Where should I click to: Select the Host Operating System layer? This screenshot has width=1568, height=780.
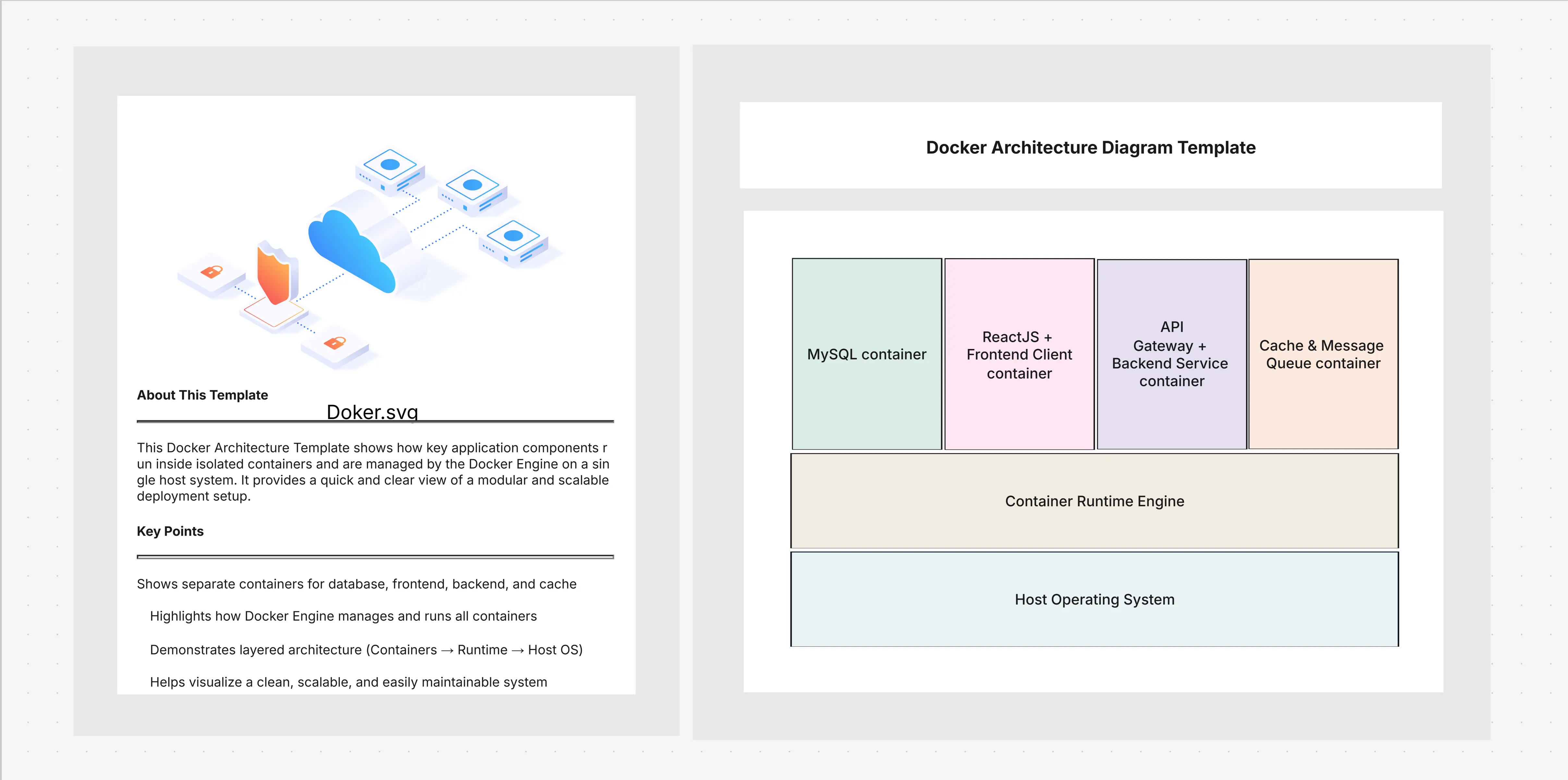point(1094,599)
